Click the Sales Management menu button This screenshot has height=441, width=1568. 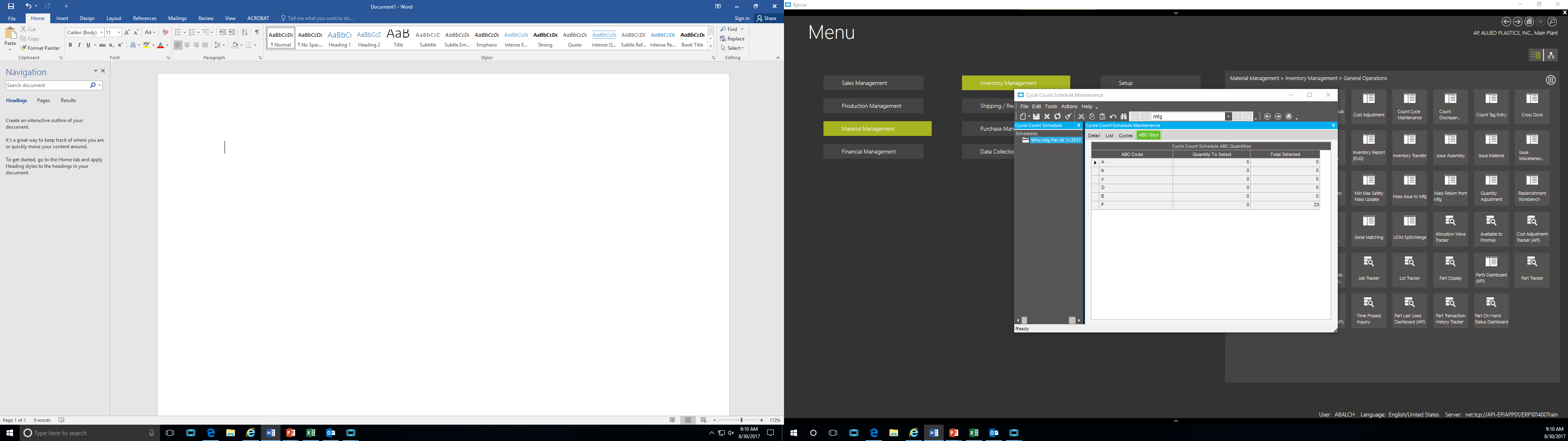click(x=873, y=83)
